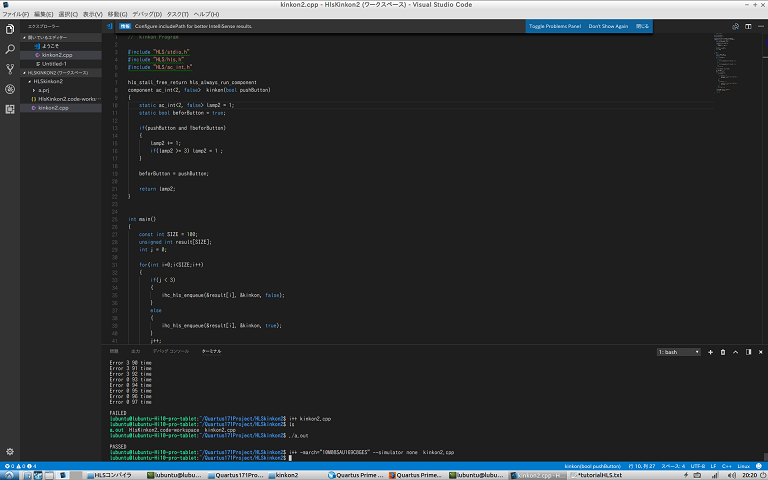
Task: Click LF line ending in status bar
Action: coord(714,466)
